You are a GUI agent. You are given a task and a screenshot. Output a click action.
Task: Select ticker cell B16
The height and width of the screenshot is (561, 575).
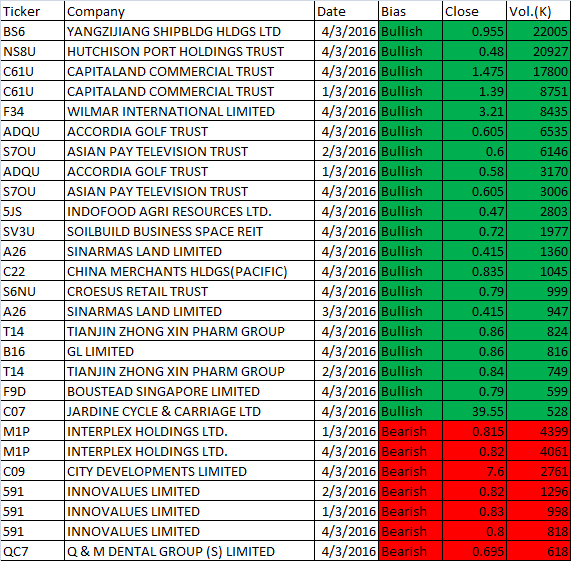coord(32,351)
